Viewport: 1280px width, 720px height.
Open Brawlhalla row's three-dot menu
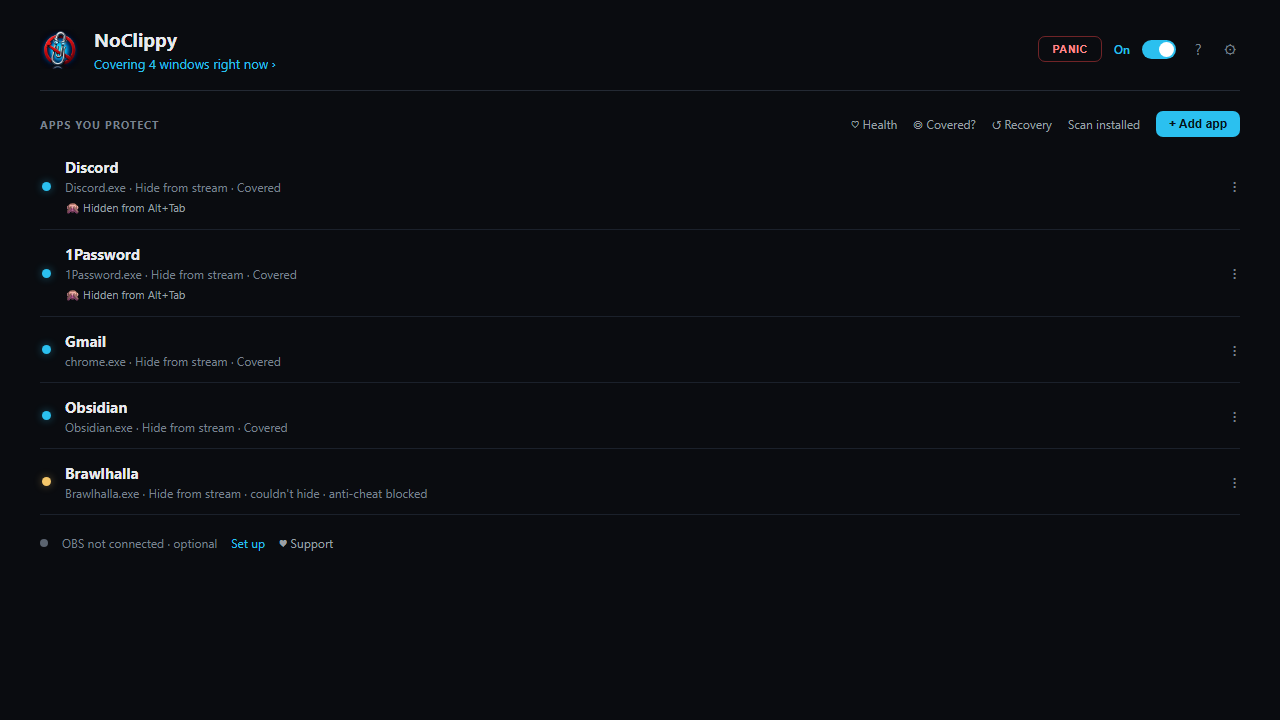coord(1234,483)
